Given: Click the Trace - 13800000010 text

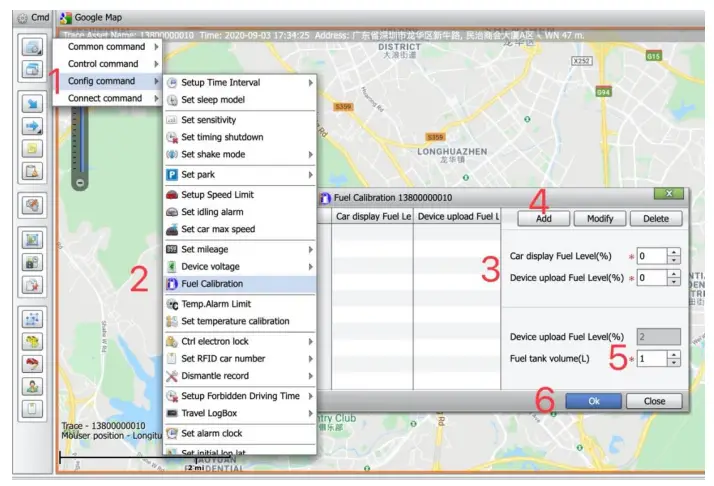Looking at the screenshot, I should 103,425.
